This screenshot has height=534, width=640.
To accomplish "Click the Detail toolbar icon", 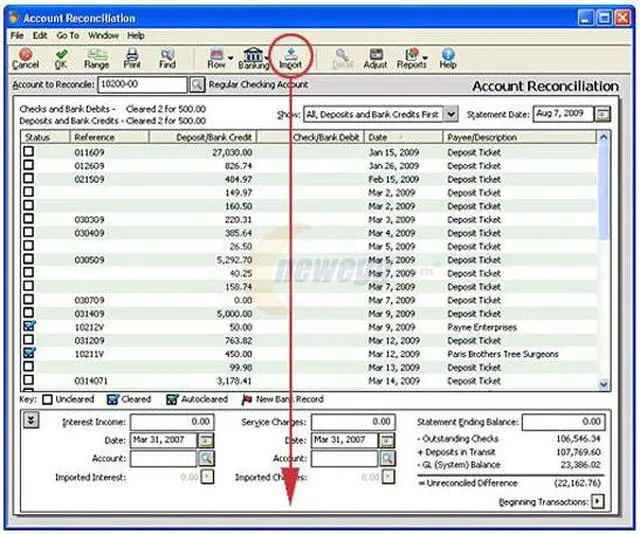I will click(x=342, y=58).
